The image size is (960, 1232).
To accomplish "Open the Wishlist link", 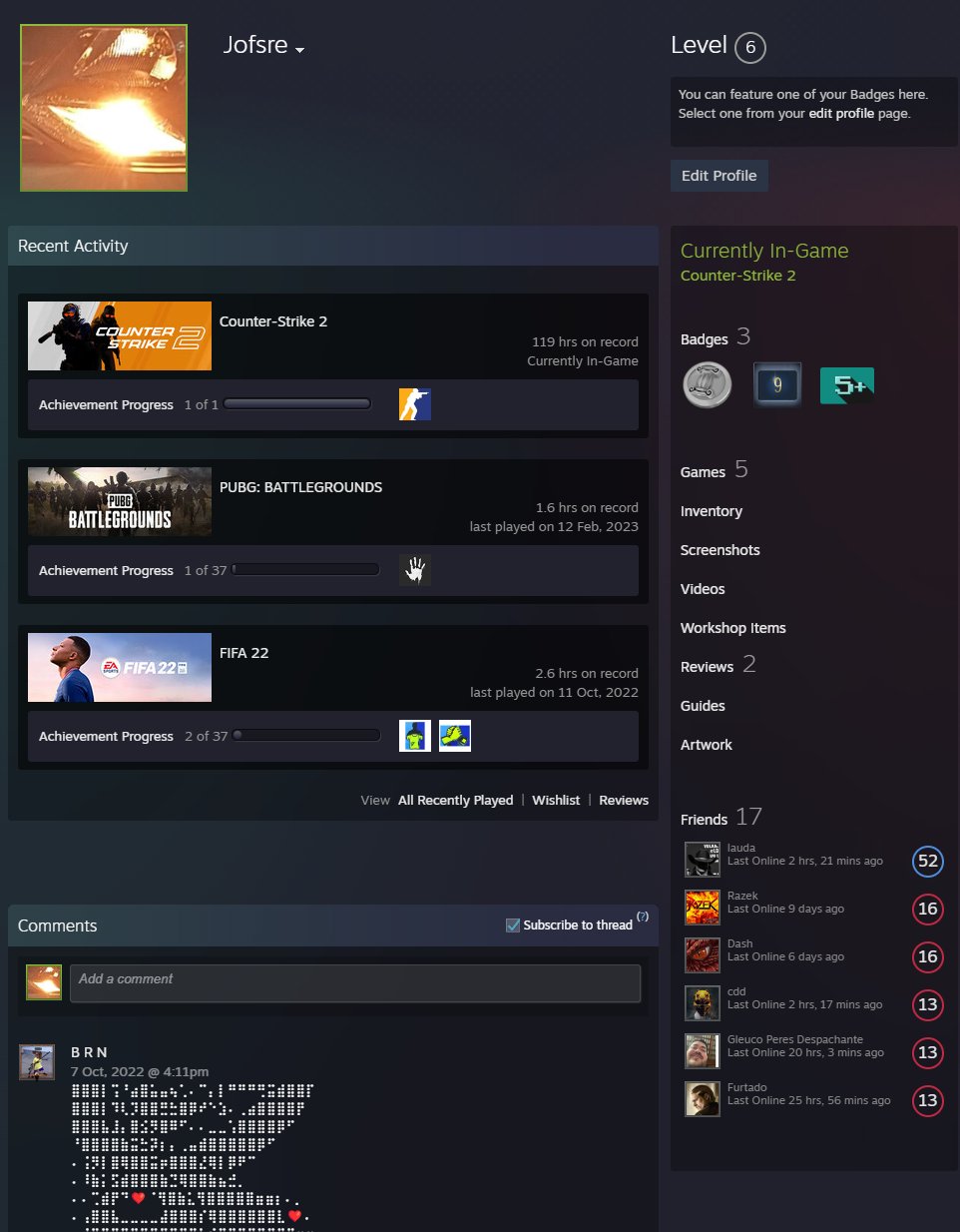I will (556, 800).
